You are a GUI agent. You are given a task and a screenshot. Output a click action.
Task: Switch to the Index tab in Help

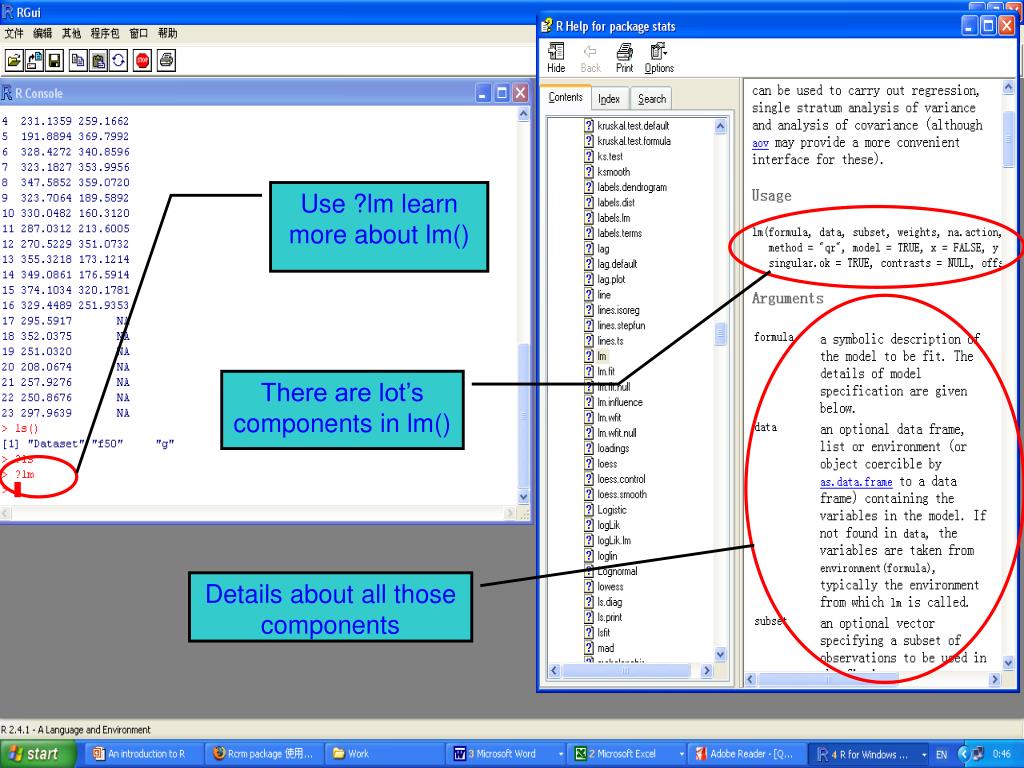pyautogui.click(x=609, y=99)
